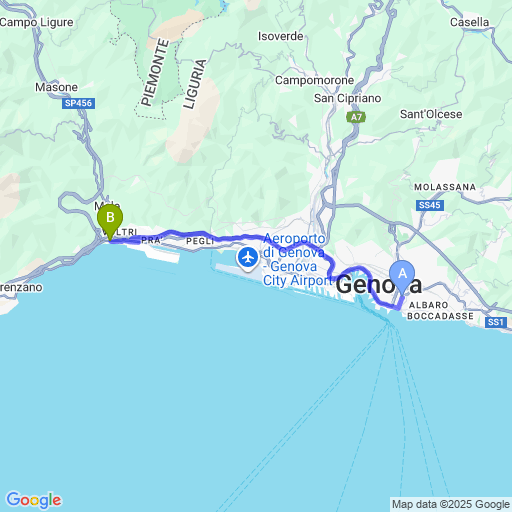Click the BOCCADASSE district label
This screenshot has width=512, height=512.
[440, 316]
